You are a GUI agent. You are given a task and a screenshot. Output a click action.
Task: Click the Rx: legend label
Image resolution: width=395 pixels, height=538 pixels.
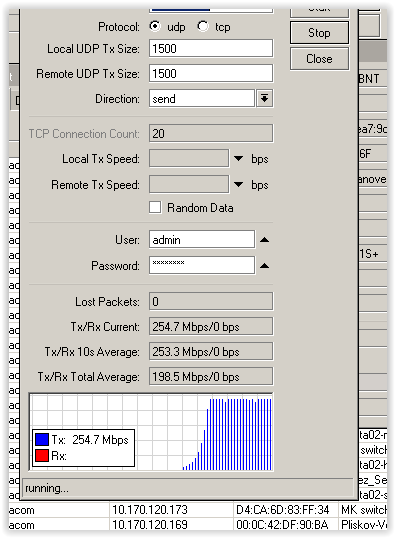(59, 456)
